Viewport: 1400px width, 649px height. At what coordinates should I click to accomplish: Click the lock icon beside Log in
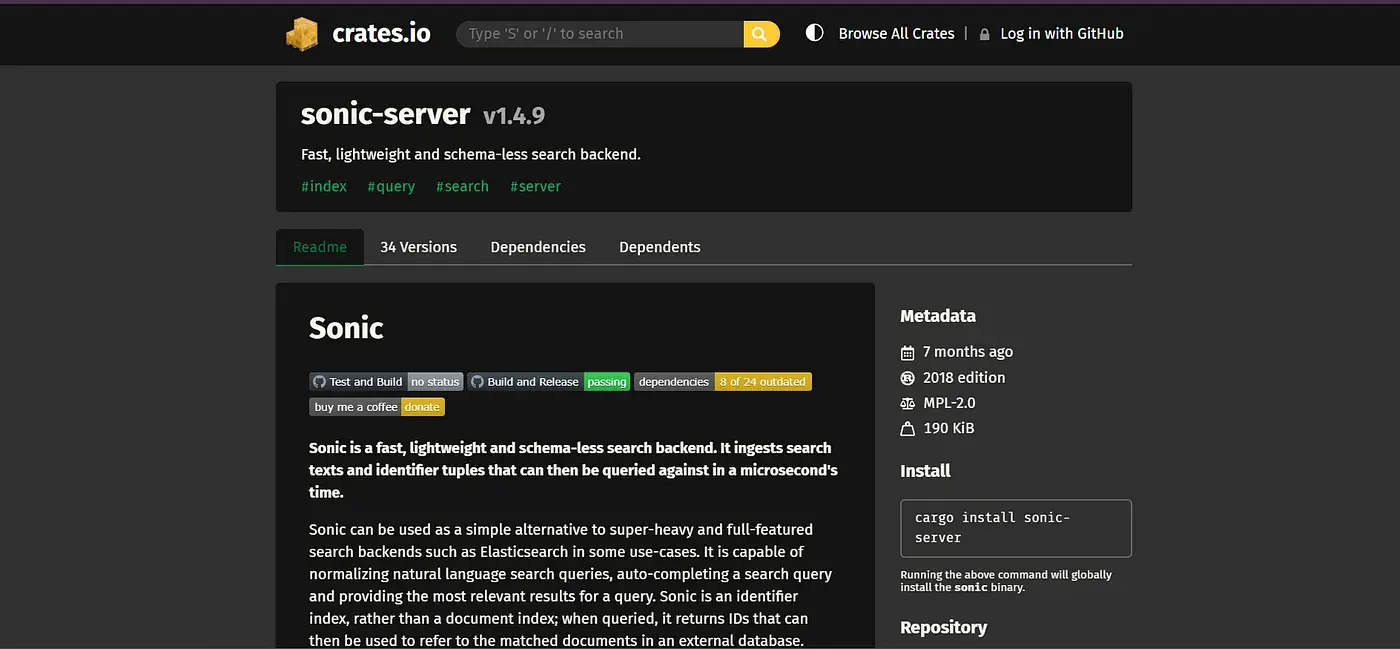[x=985, y=34]
